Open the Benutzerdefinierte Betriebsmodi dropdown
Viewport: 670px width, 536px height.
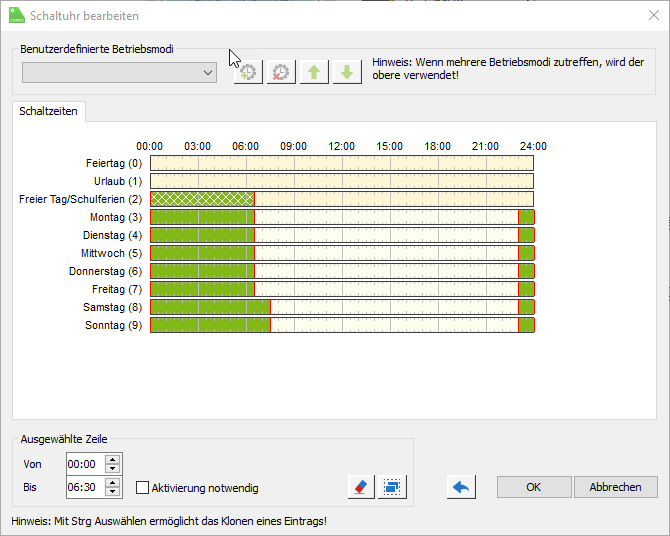pyautogui.click(x=119, y=73)
